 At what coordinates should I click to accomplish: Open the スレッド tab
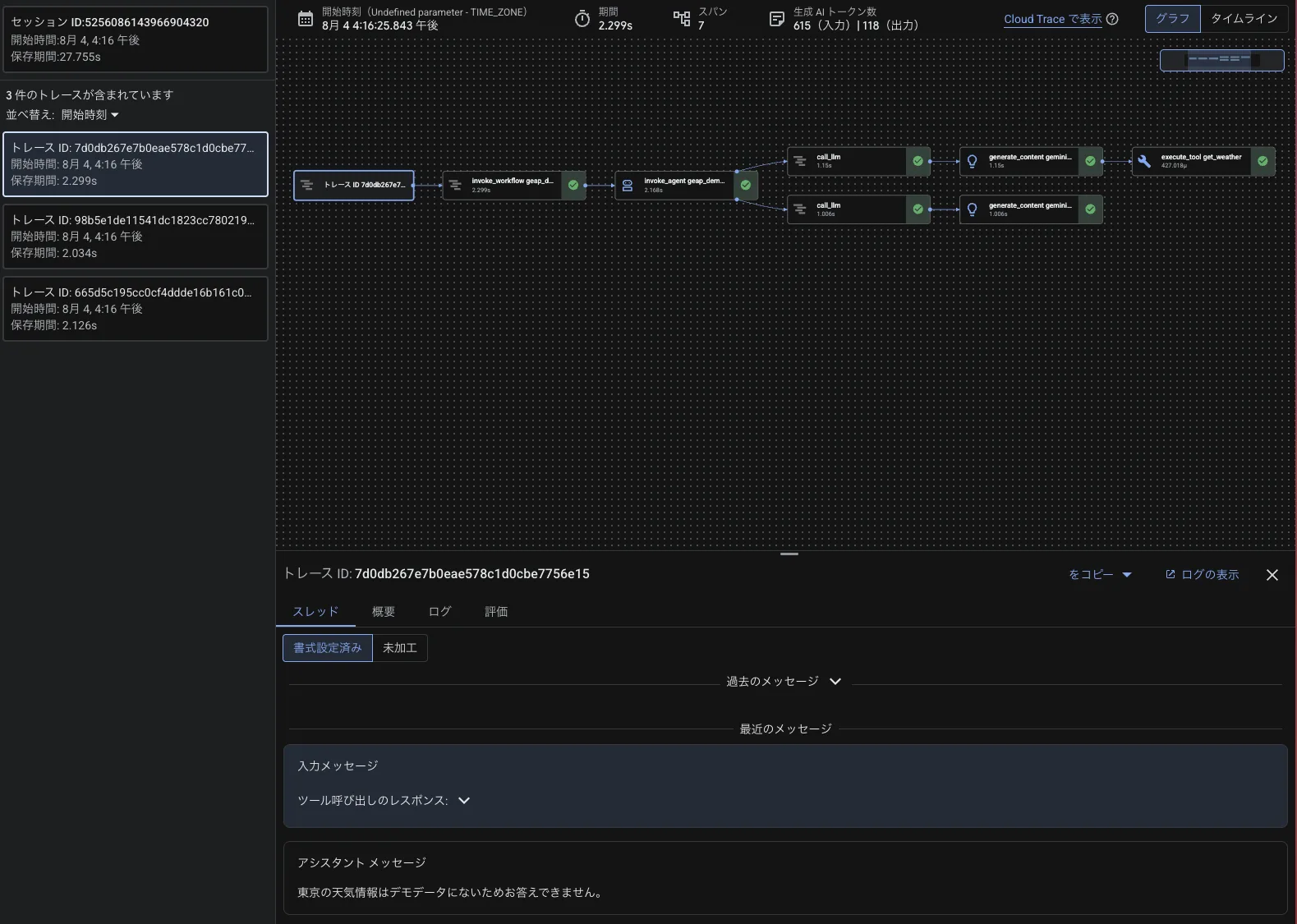point(315,612)
